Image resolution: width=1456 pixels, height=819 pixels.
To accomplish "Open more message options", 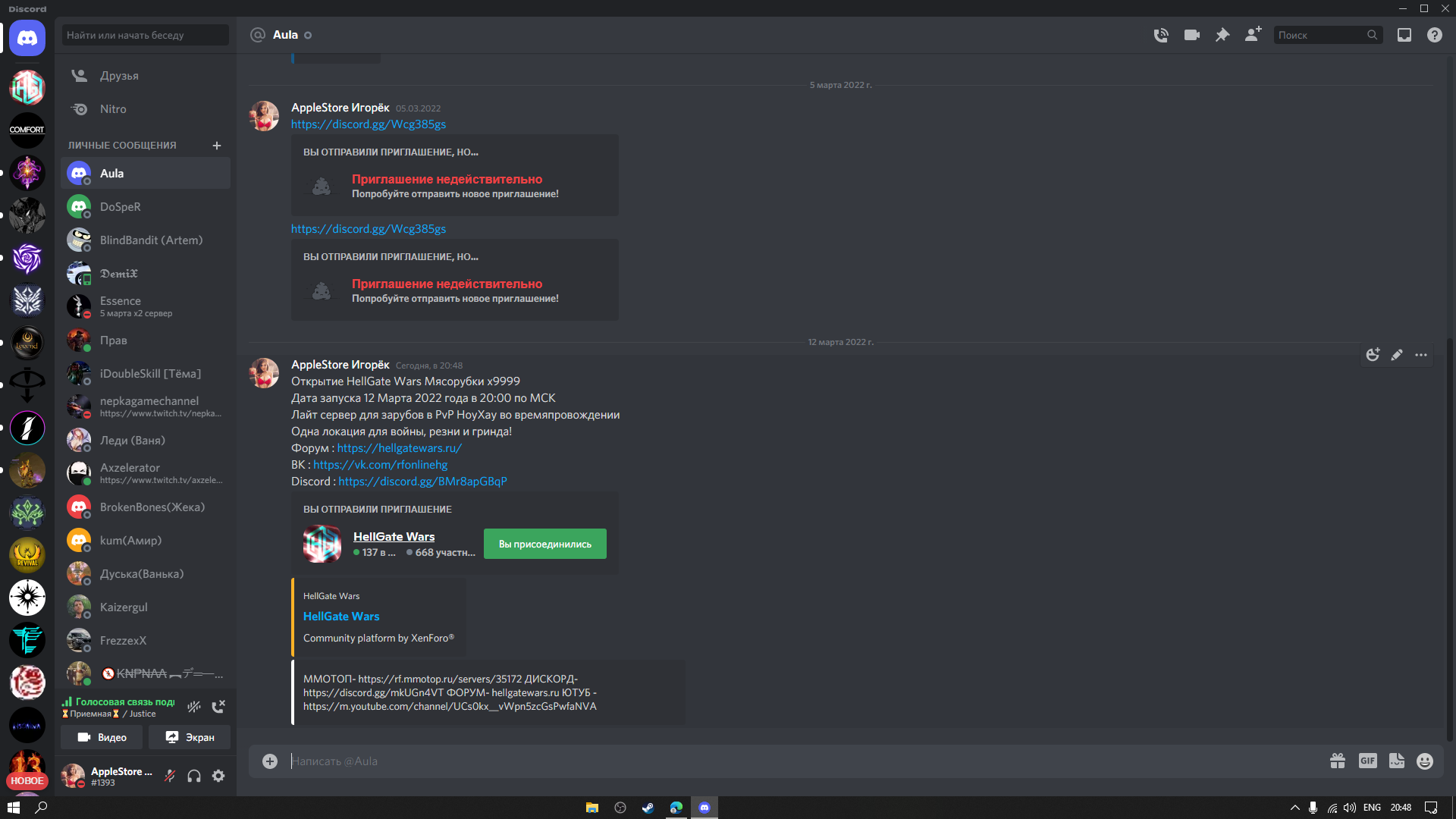I will tap(1421, 355).
